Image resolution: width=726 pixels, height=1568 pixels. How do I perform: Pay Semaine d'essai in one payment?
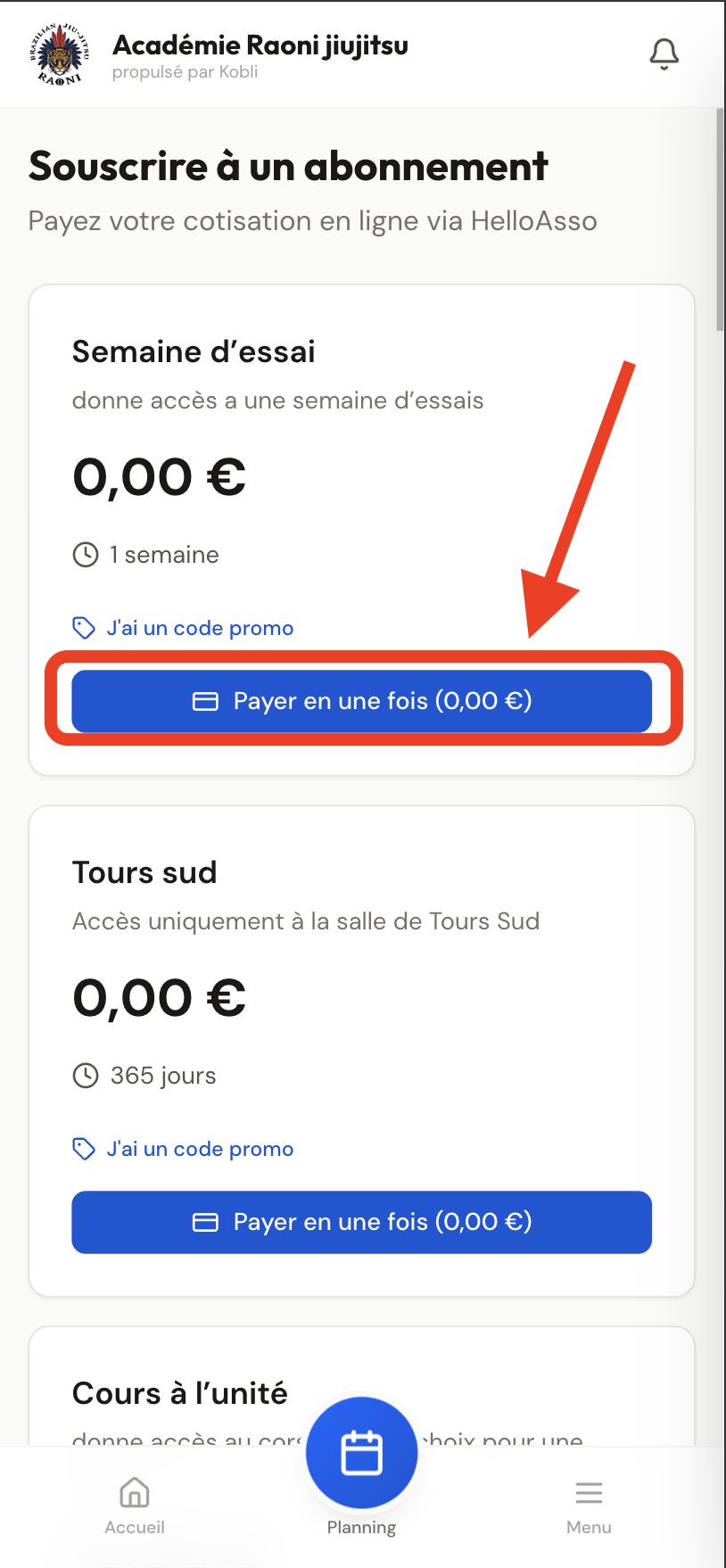coord(362,701)
